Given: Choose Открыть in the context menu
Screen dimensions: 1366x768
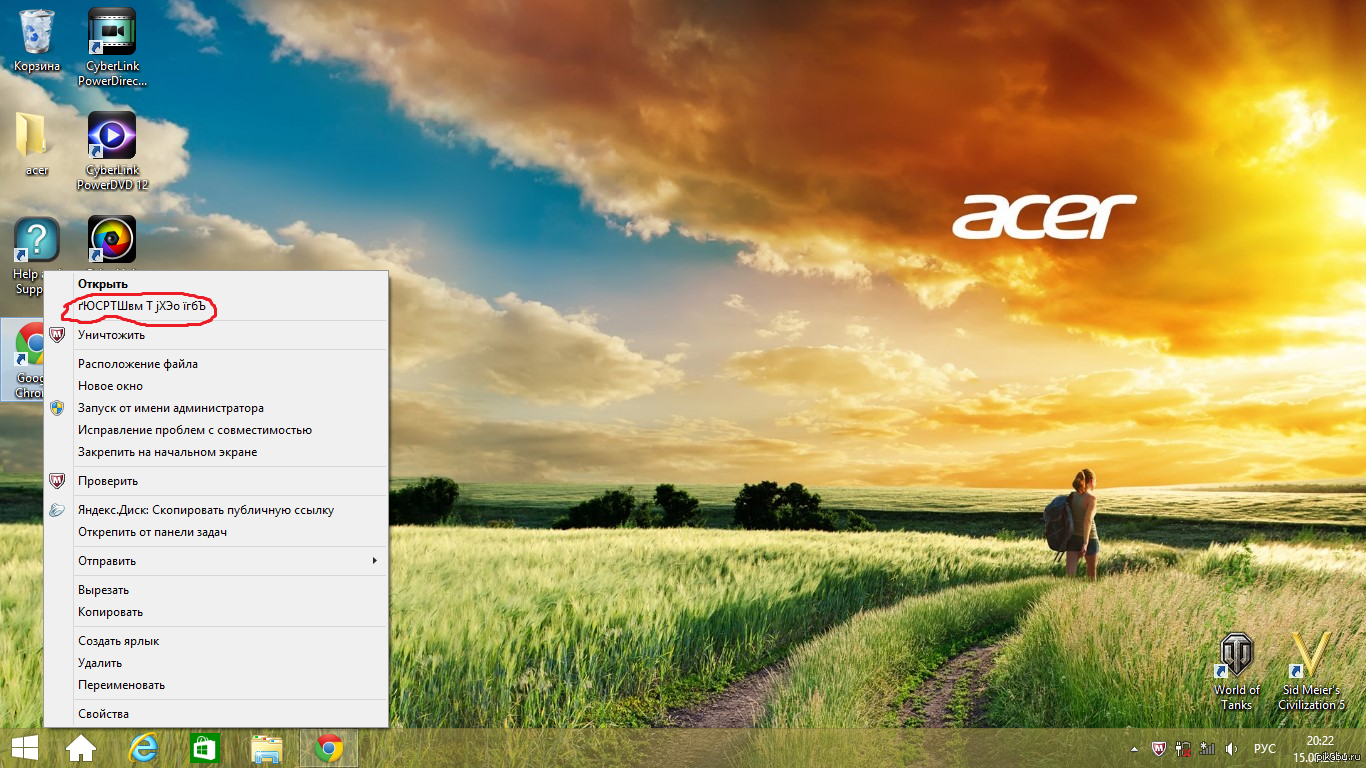Looking at the screenshot, I should point(103,284).
